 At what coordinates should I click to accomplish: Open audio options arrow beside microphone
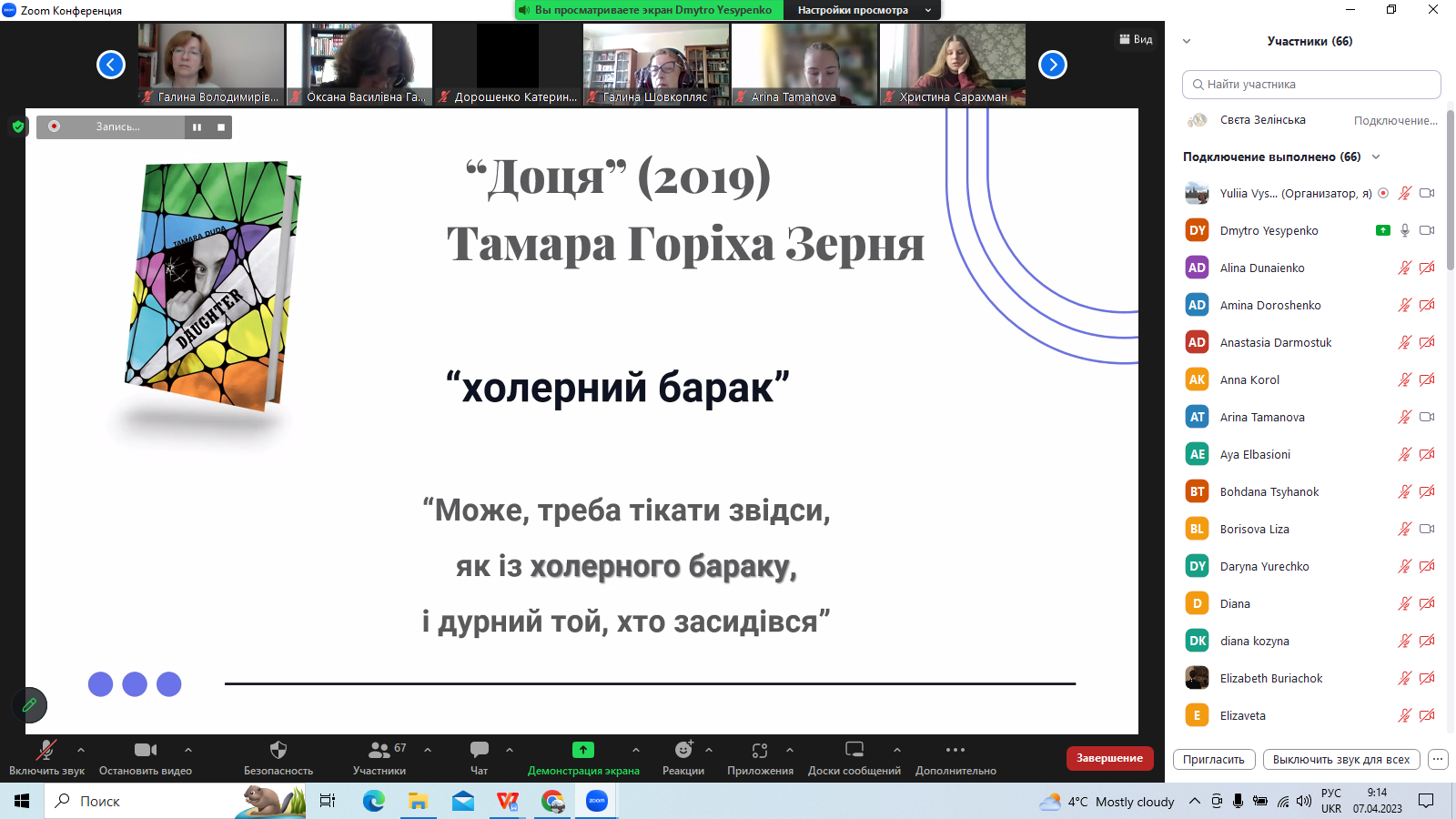pyautogui.click(x=81, y=750)
